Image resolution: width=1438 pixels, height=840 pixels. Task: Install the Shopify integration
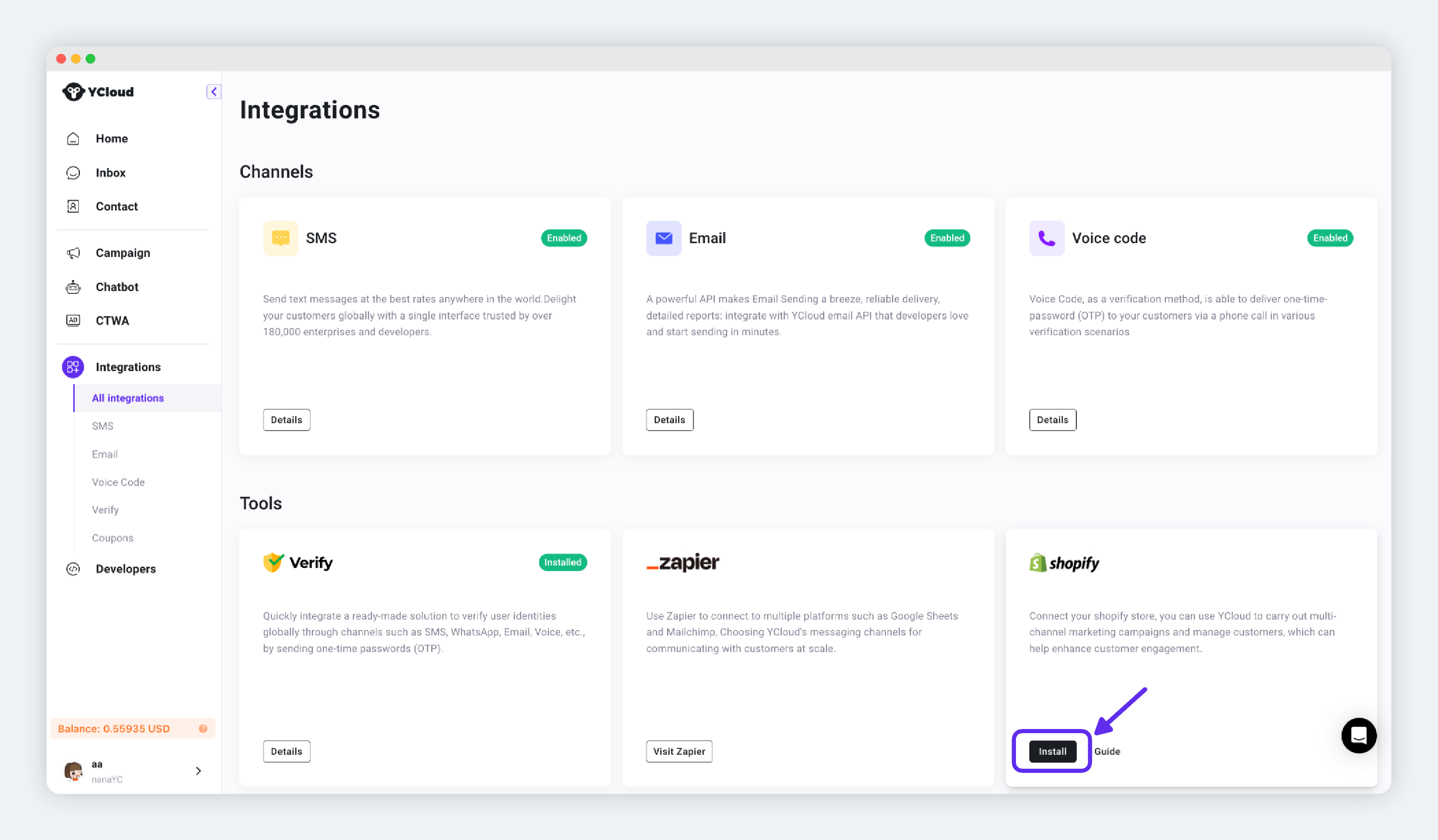(1052, 751)
